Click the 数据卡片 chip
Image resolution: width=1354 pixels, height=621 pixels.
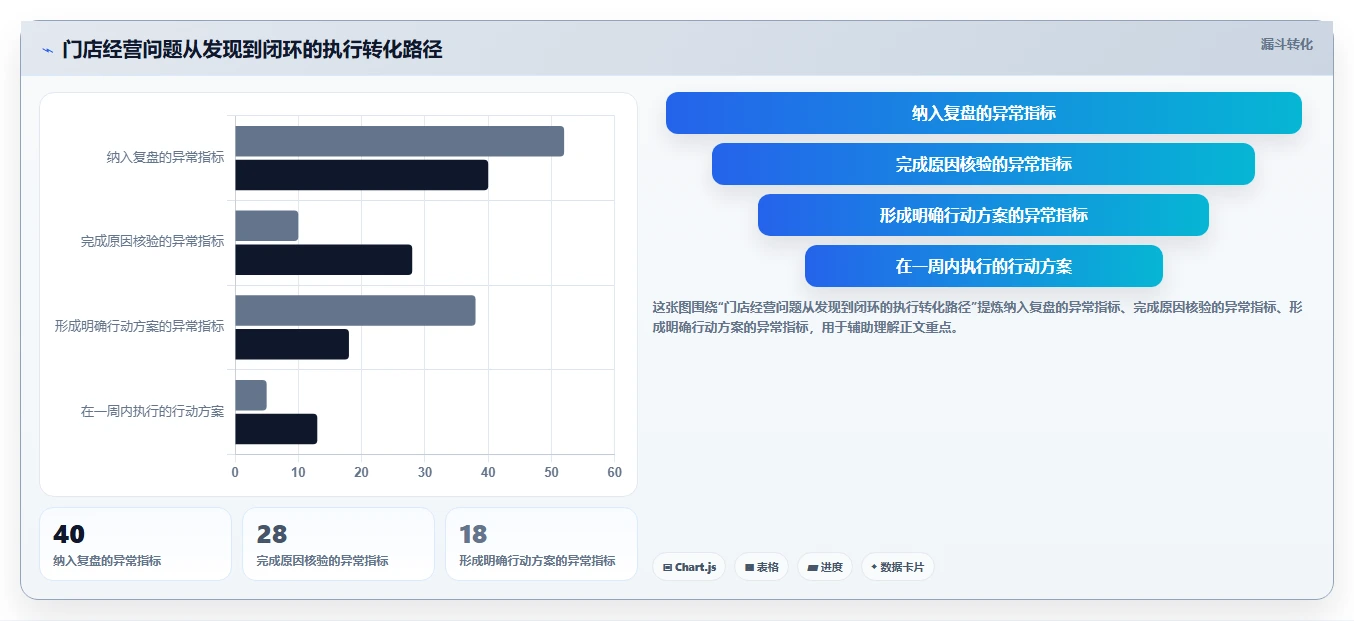[897, 567]
